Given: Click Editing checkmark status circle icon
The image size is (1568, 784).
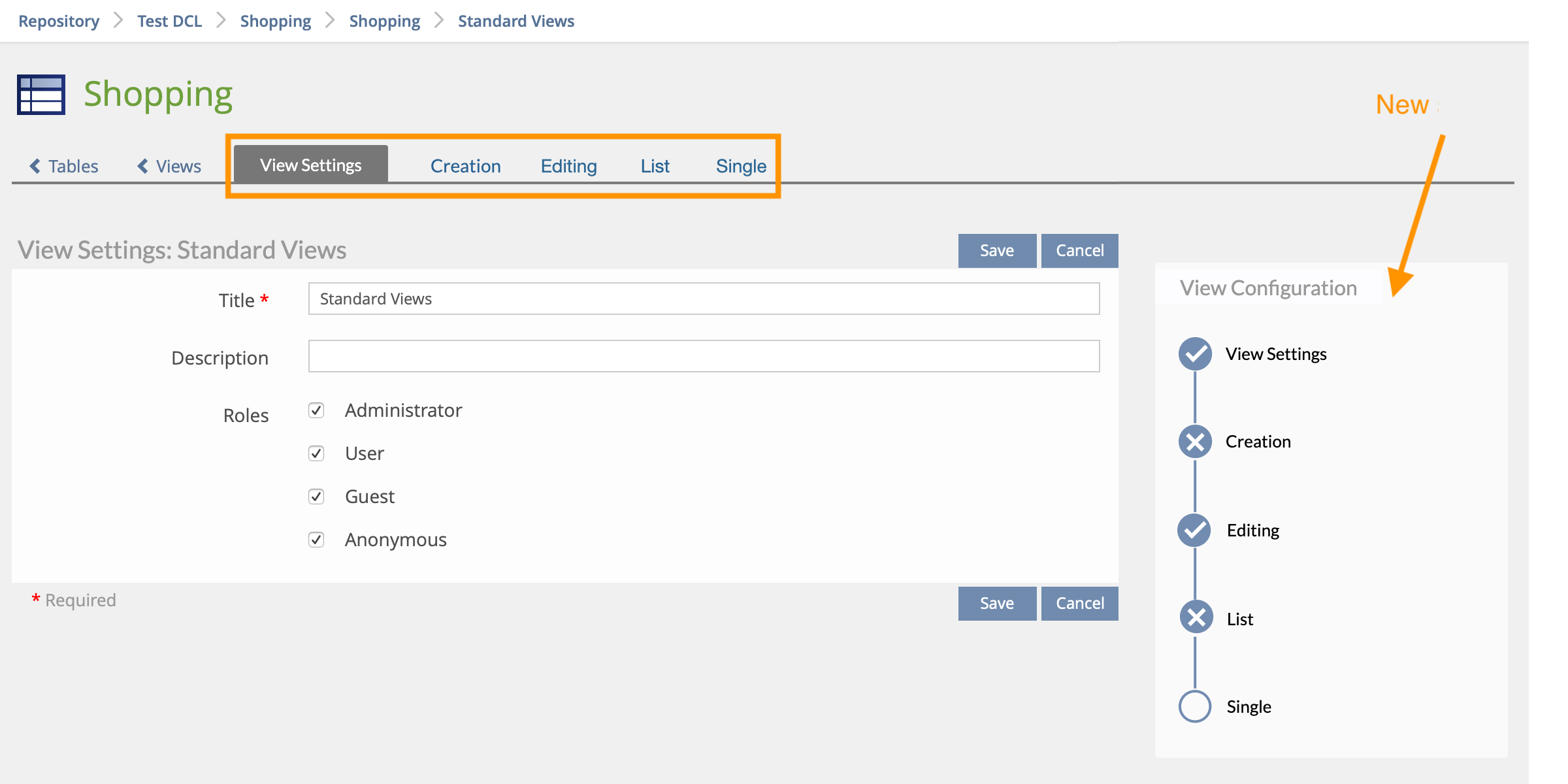Looking at the screenshot, I should point(1194,531).
